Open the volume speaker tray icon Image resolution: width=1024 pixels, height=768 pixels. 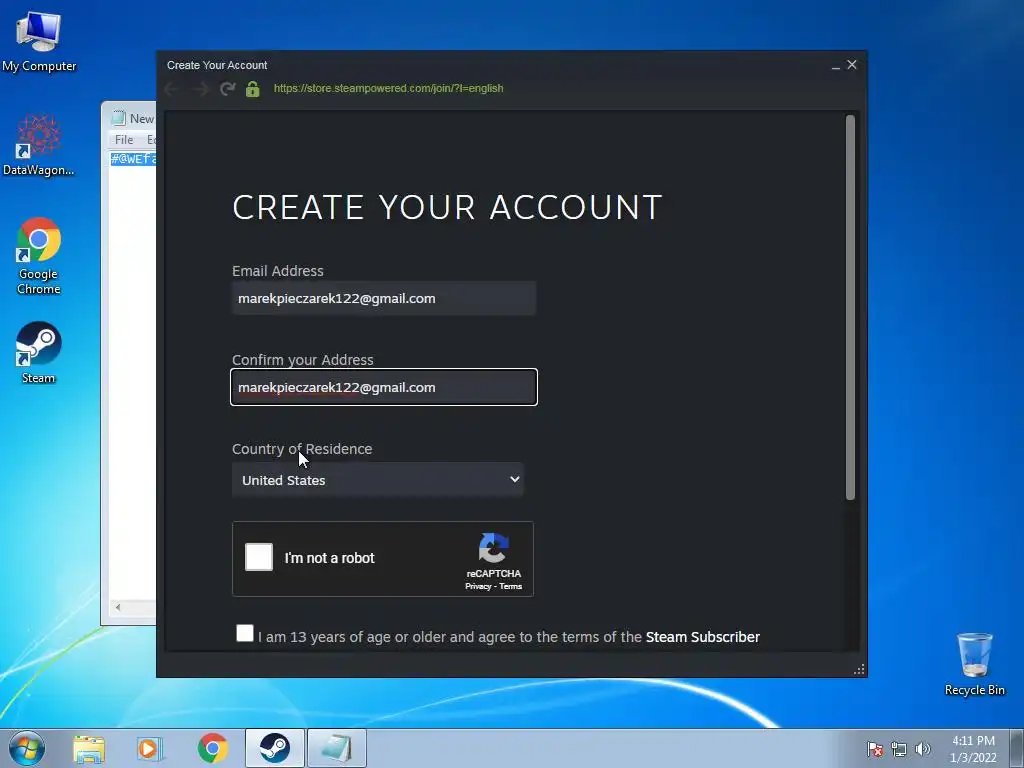923,749
